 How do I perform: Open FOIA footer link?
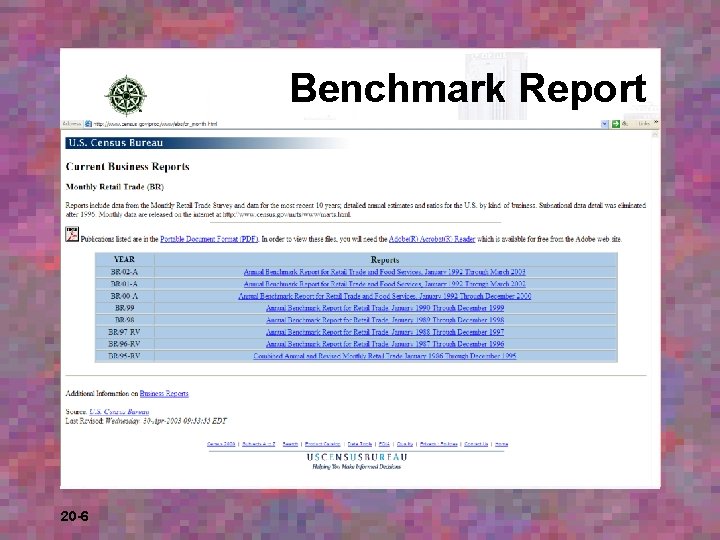384,444
